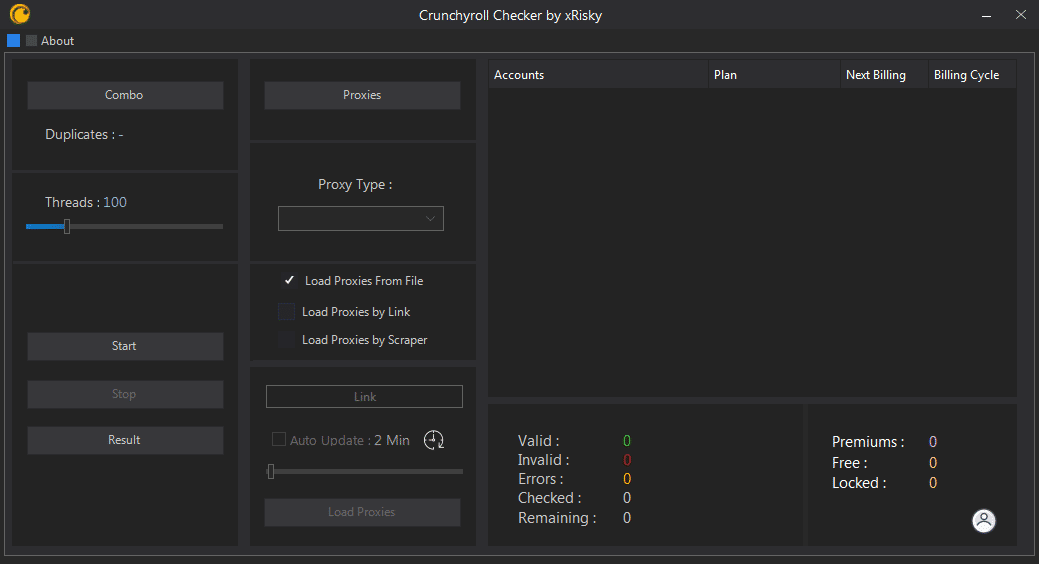Sort by the Billing Cycle column header
This screenshot has height=564, width=1039.
[972, 75]
